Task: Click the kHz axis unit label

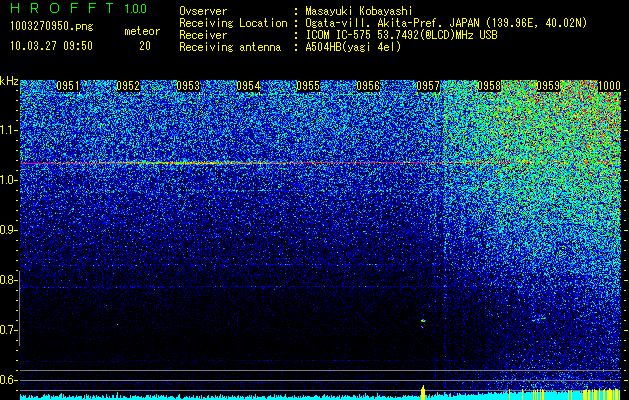Action: point(9,81)
